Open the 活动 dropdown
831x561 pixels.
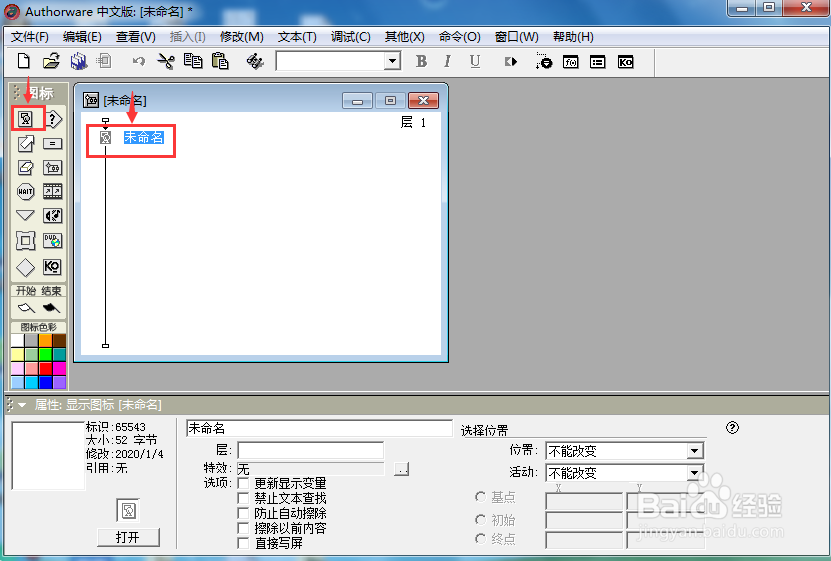coord(694,473)
